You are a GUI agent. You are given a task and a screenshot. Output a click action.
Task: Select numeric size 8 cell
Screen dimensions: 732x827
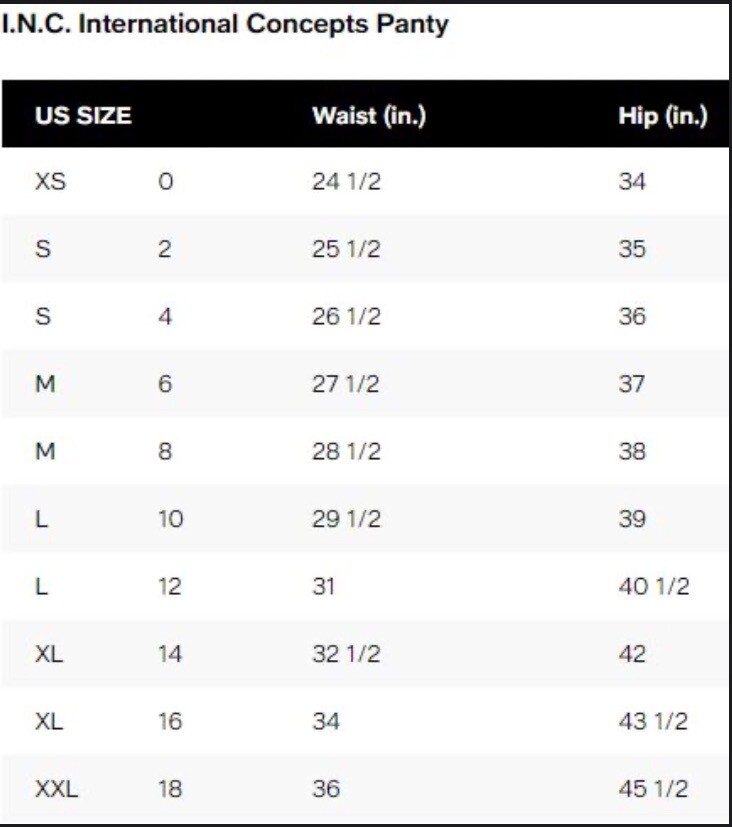coord(165,451)
